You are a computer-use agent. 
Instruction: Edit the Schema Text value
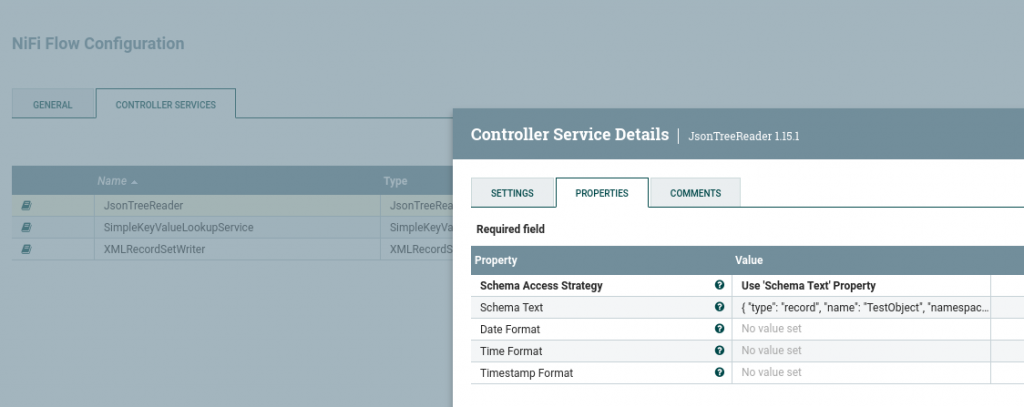[860, 307]
